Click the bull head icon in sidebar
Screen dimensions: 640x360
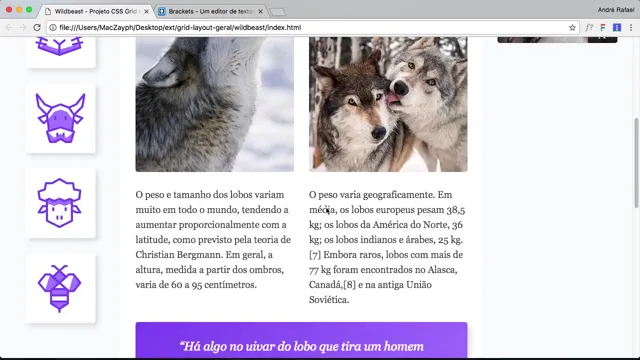point(60,118)
